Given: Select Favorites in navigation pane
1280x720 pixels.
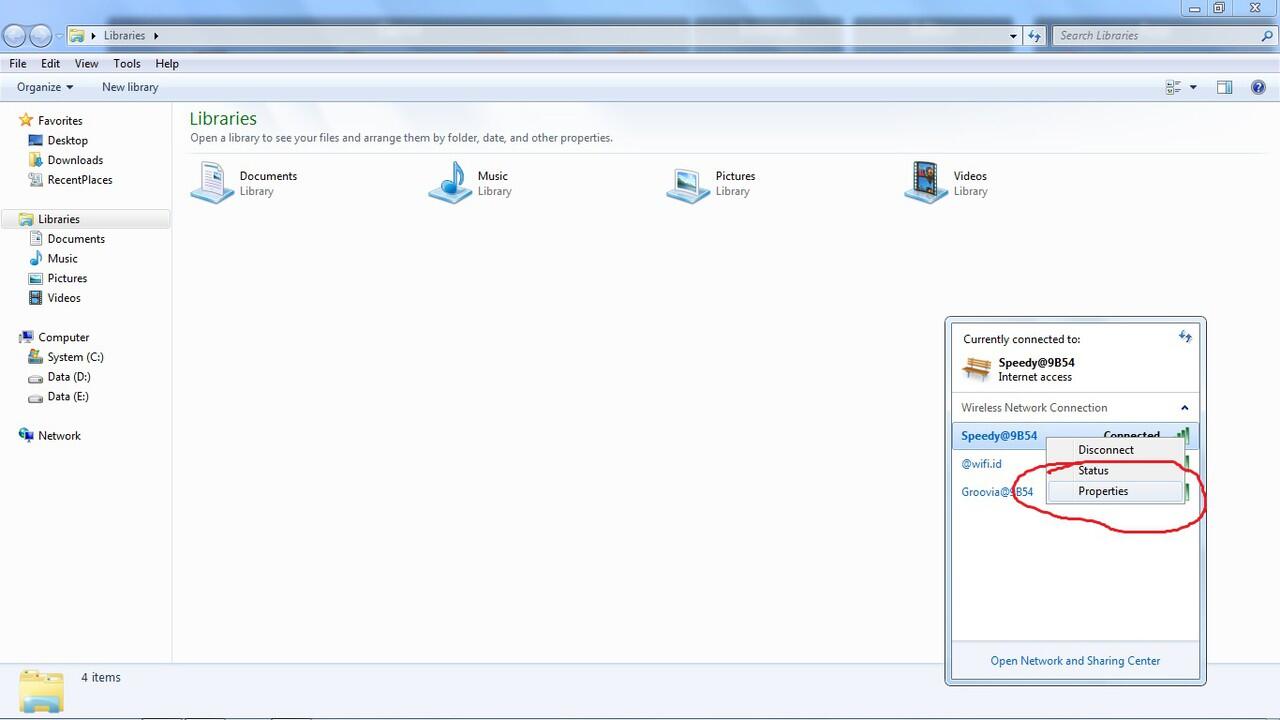Looking at the screenshot, I should click(x=60, y=120).
